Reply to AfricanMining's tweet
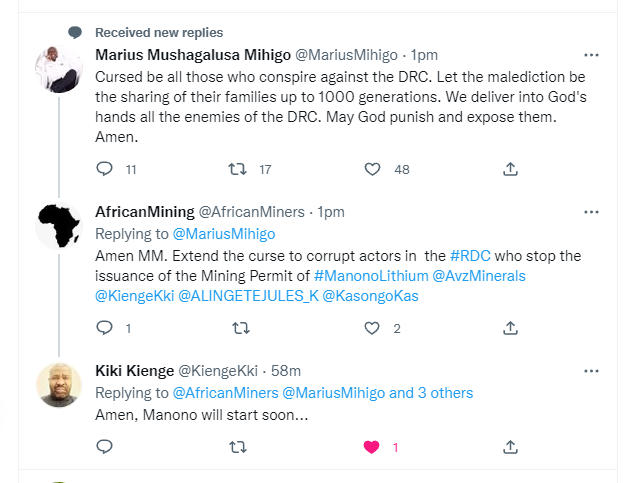This screenshot has width=640, height=483. pyautogui.click(x=104, y=327)
